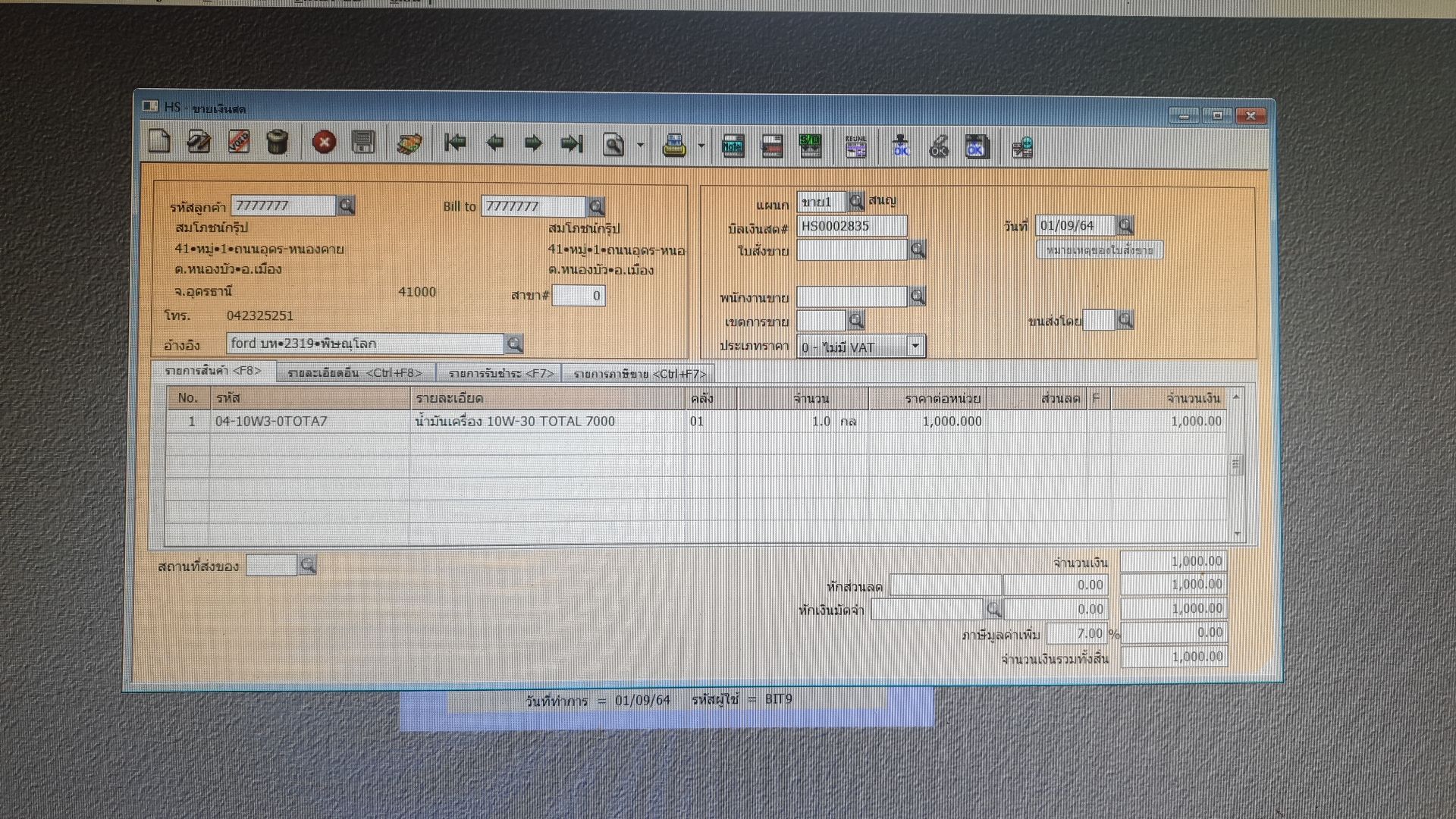This screenshot has width=1456, height=819.
Task: Open price type ประเภทราคา dropdown
Action: tap(915, 347)
